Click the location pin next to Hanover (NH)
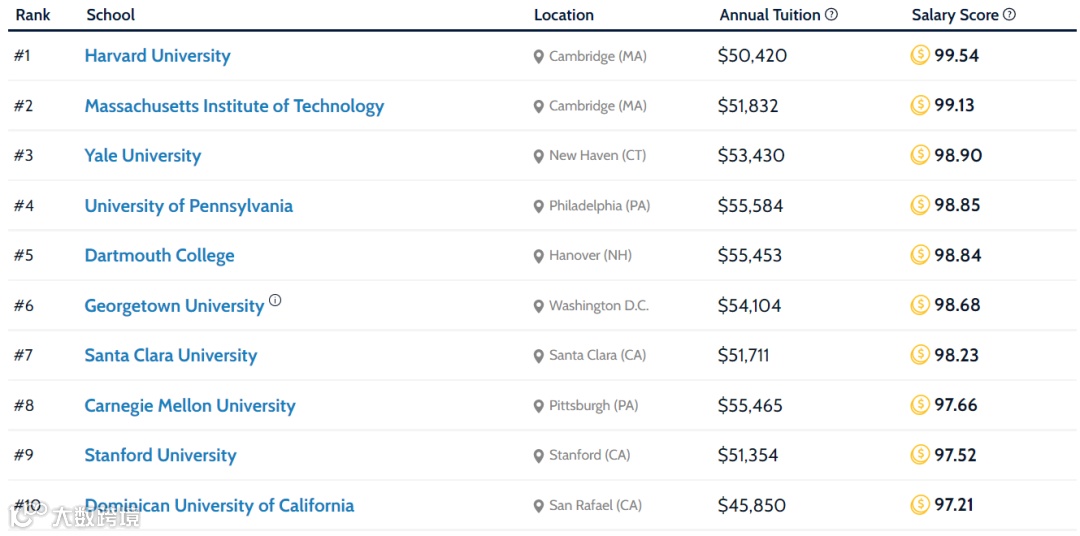The width and height of the screenshot is (1080, 536). (539, 256)
